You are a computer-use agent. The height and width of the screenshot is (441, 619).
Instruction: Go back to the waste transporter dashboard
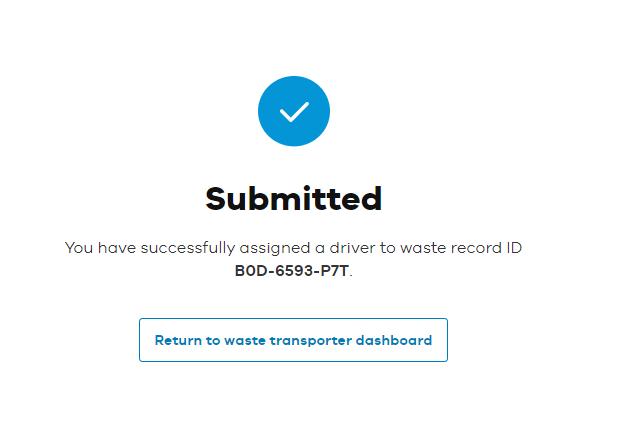(x=293, y=340)
